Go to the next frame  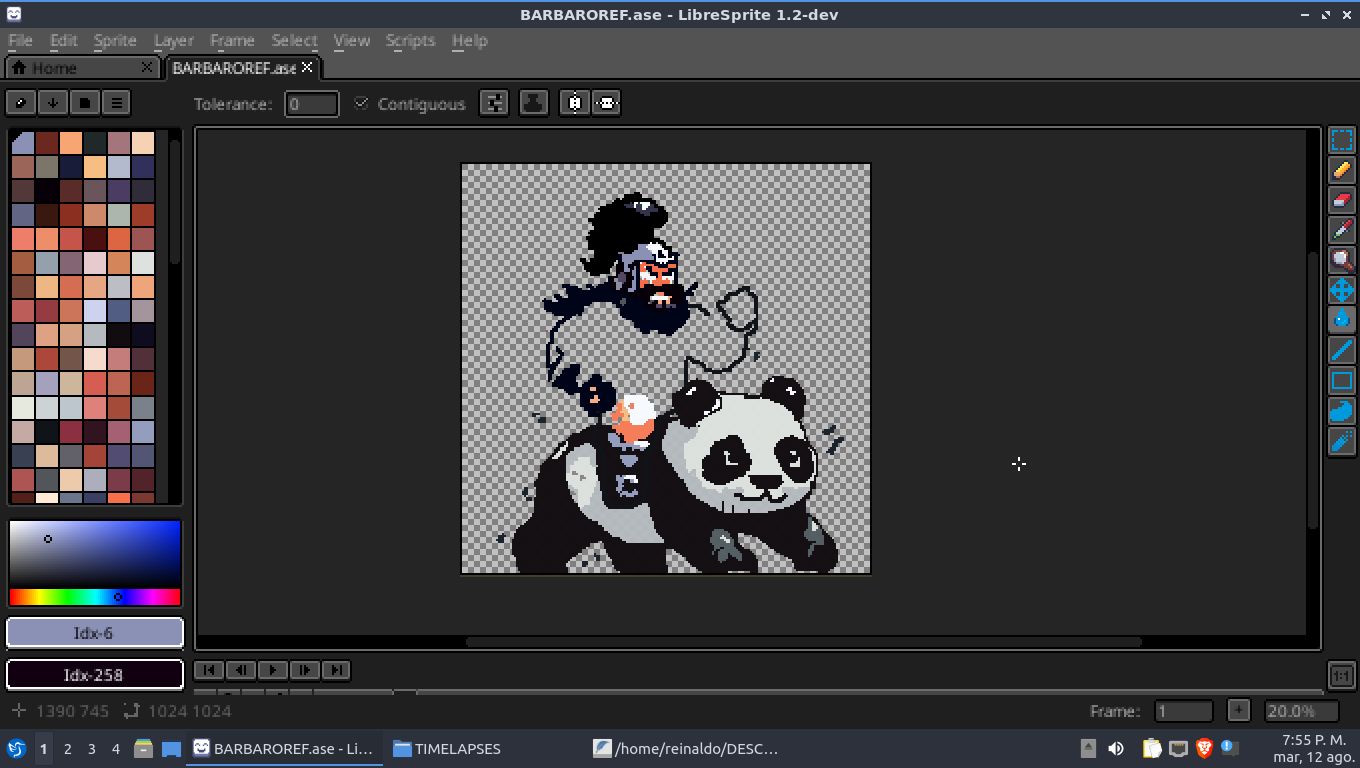point(304,670)
